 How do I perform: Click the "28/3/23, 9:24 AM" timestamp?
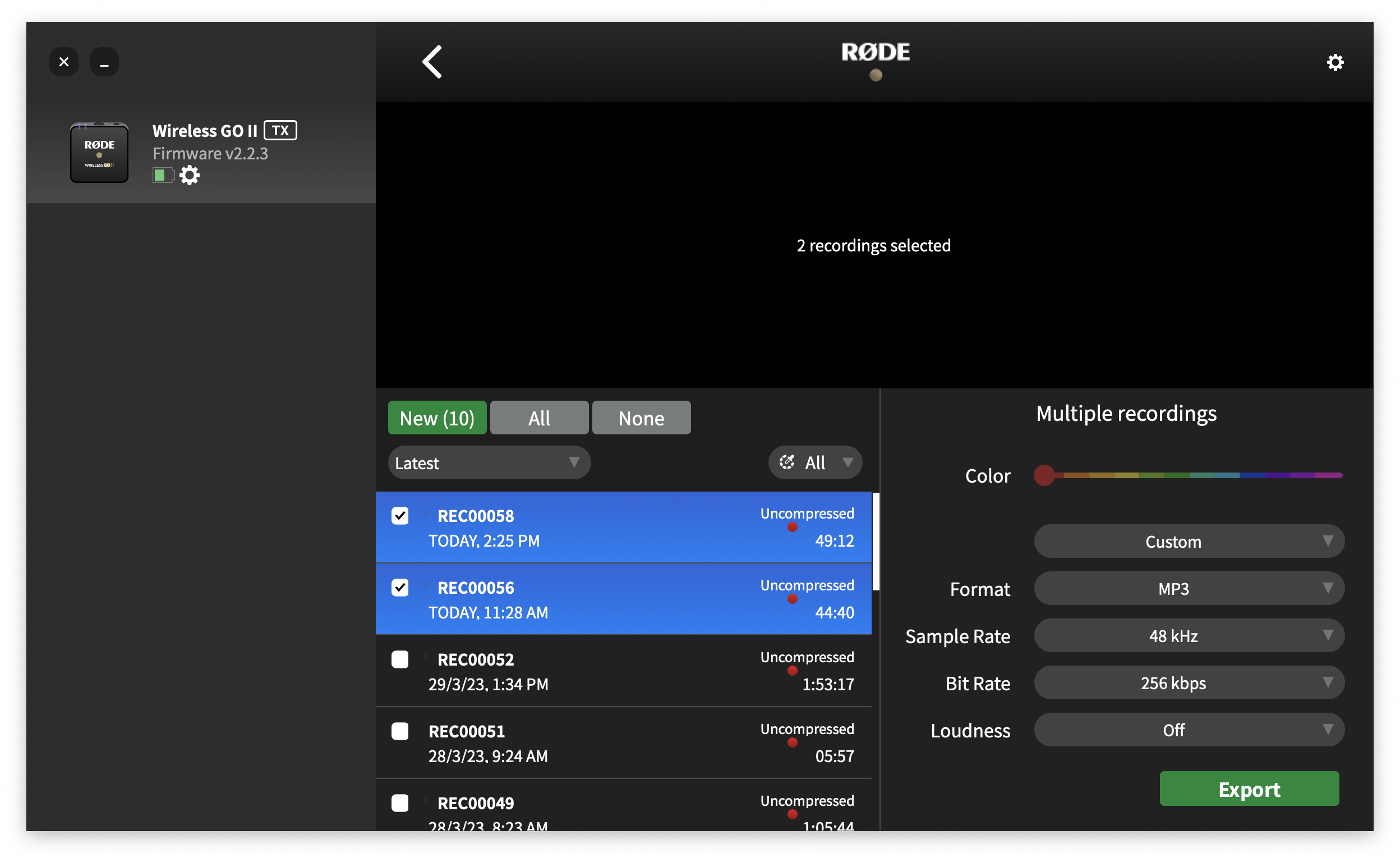click(x=488, y=756)
